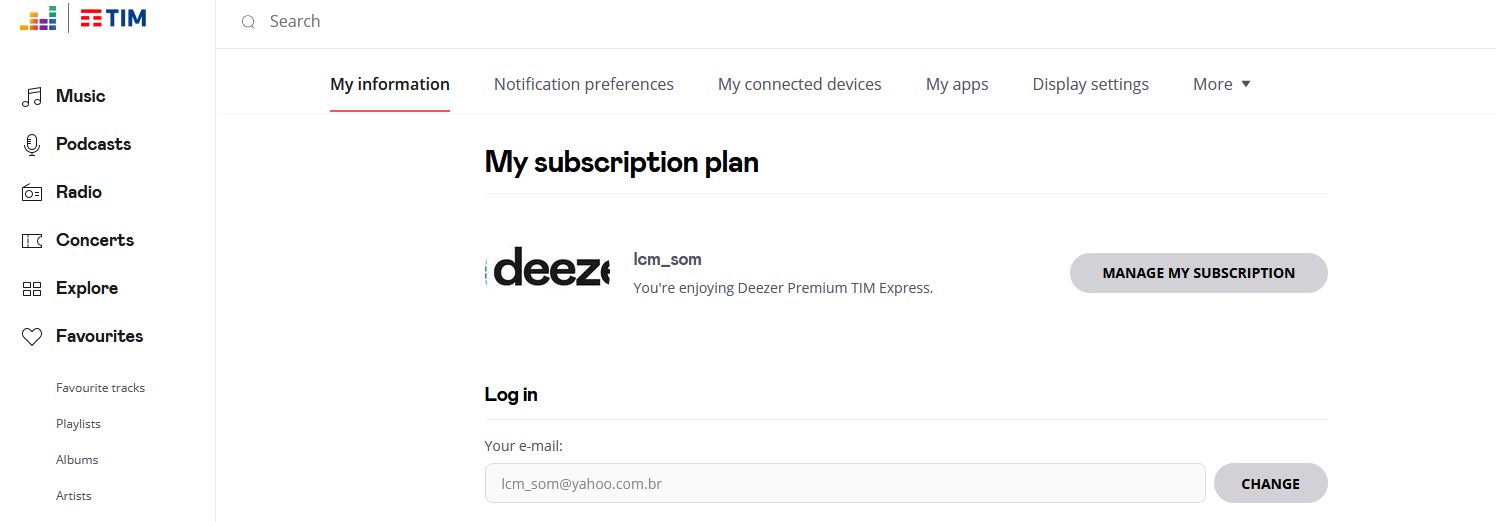Click the search magnifier icon
Image resolution: width=1496 pixels, height=522 pixels.
(x=248, y=22)
